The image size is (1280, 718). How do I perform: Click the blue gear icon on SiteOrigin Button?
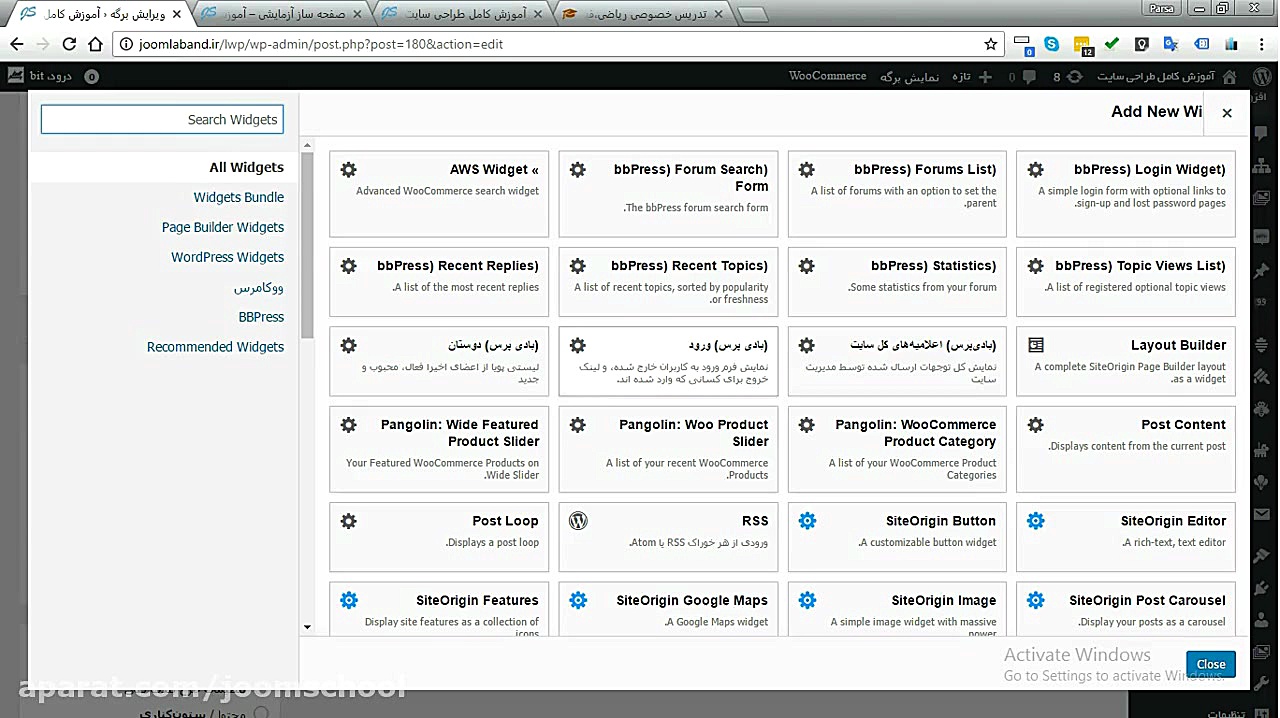[x=807, y=521]
